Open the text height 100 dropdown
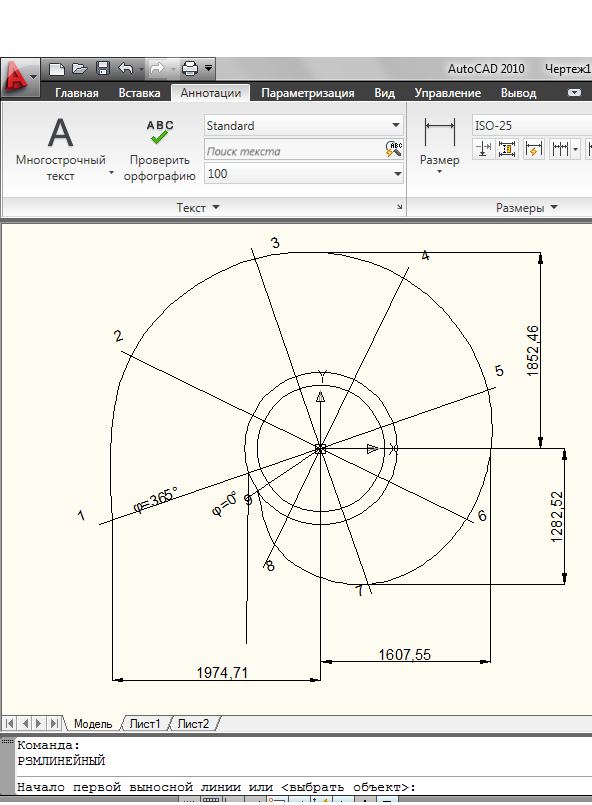 (303, 174)
